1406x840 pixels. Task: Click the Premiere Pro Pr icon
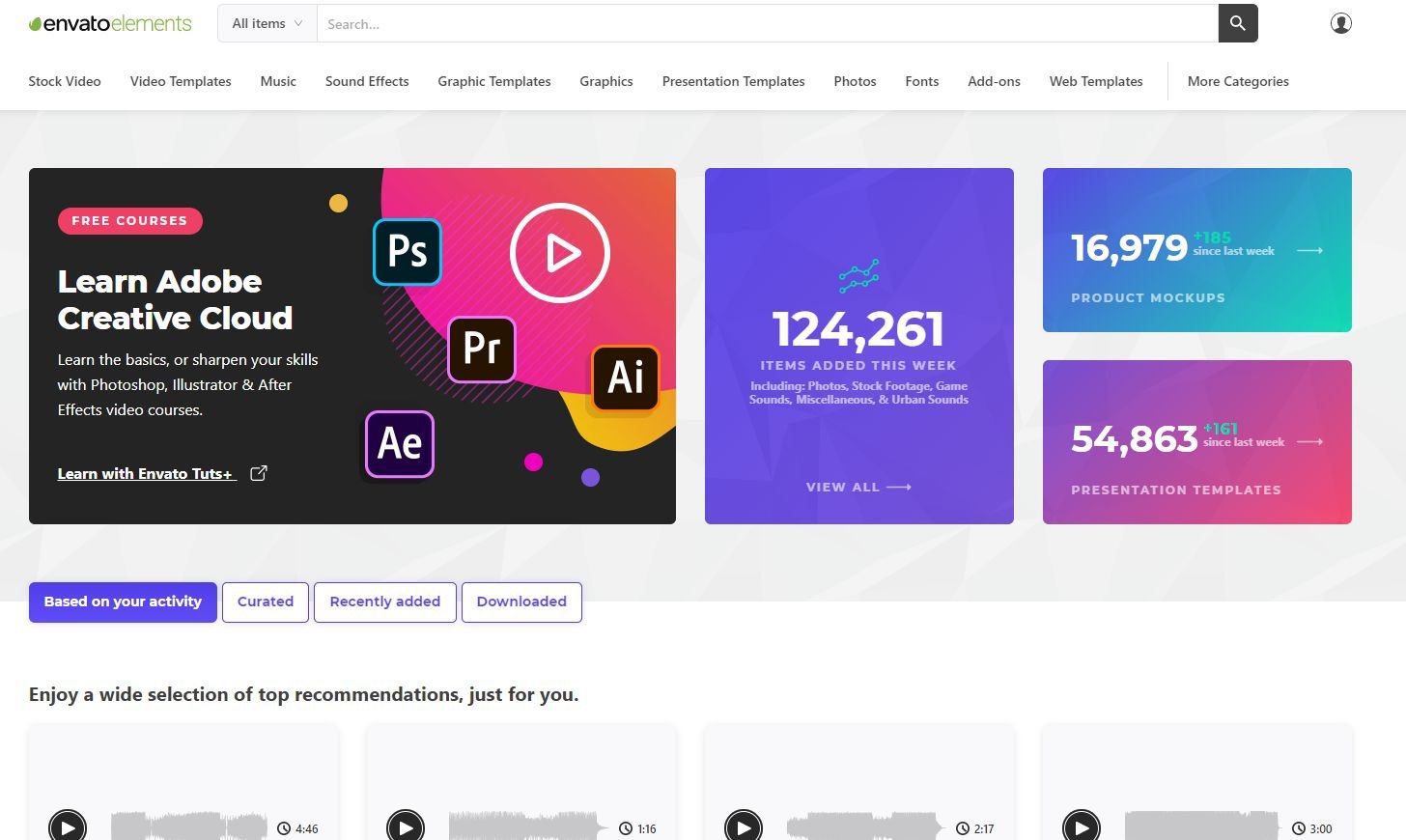pos(482,349)
